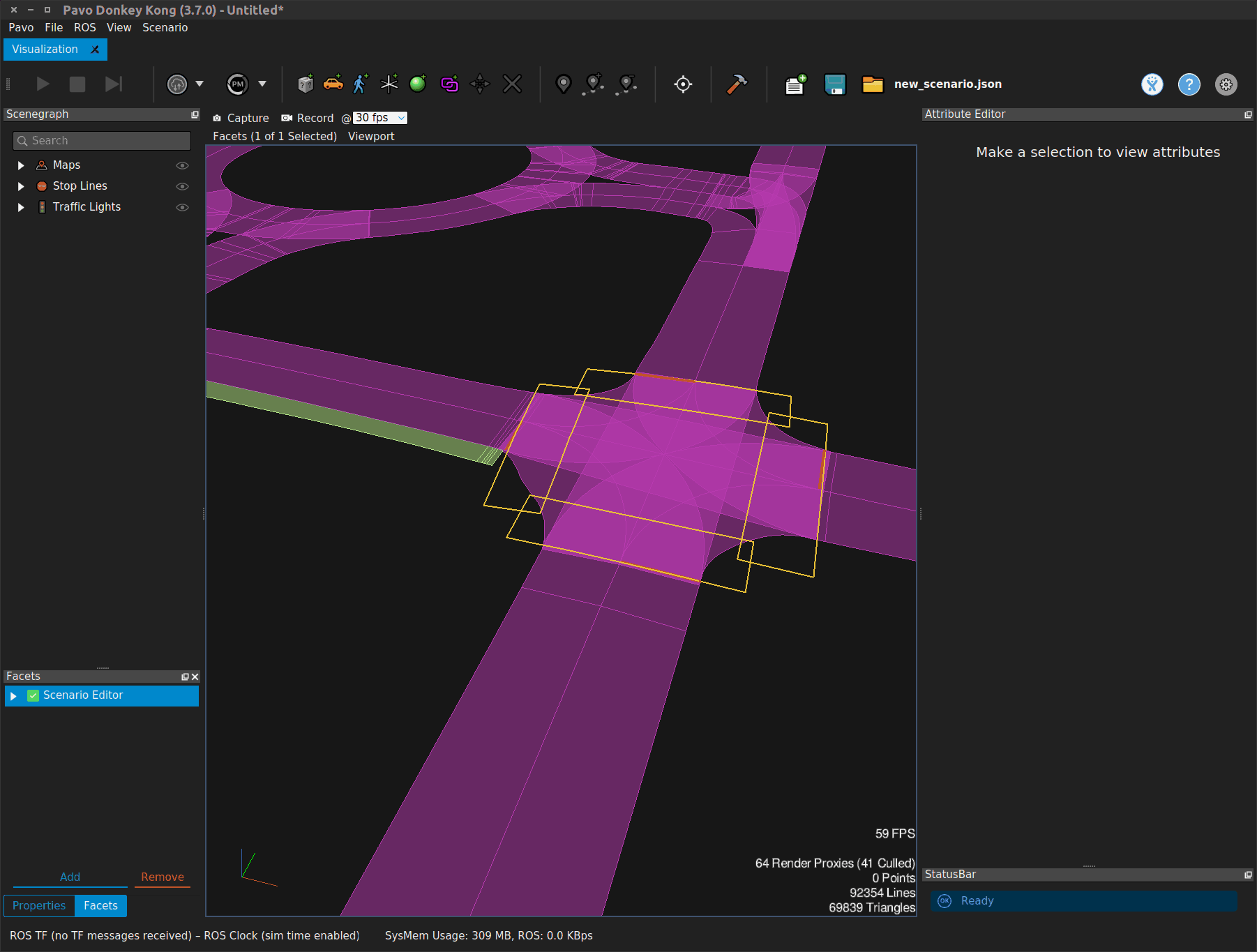1257x952 pixels.
Task: Expand the Maps tree item
Action: [20, 165]
